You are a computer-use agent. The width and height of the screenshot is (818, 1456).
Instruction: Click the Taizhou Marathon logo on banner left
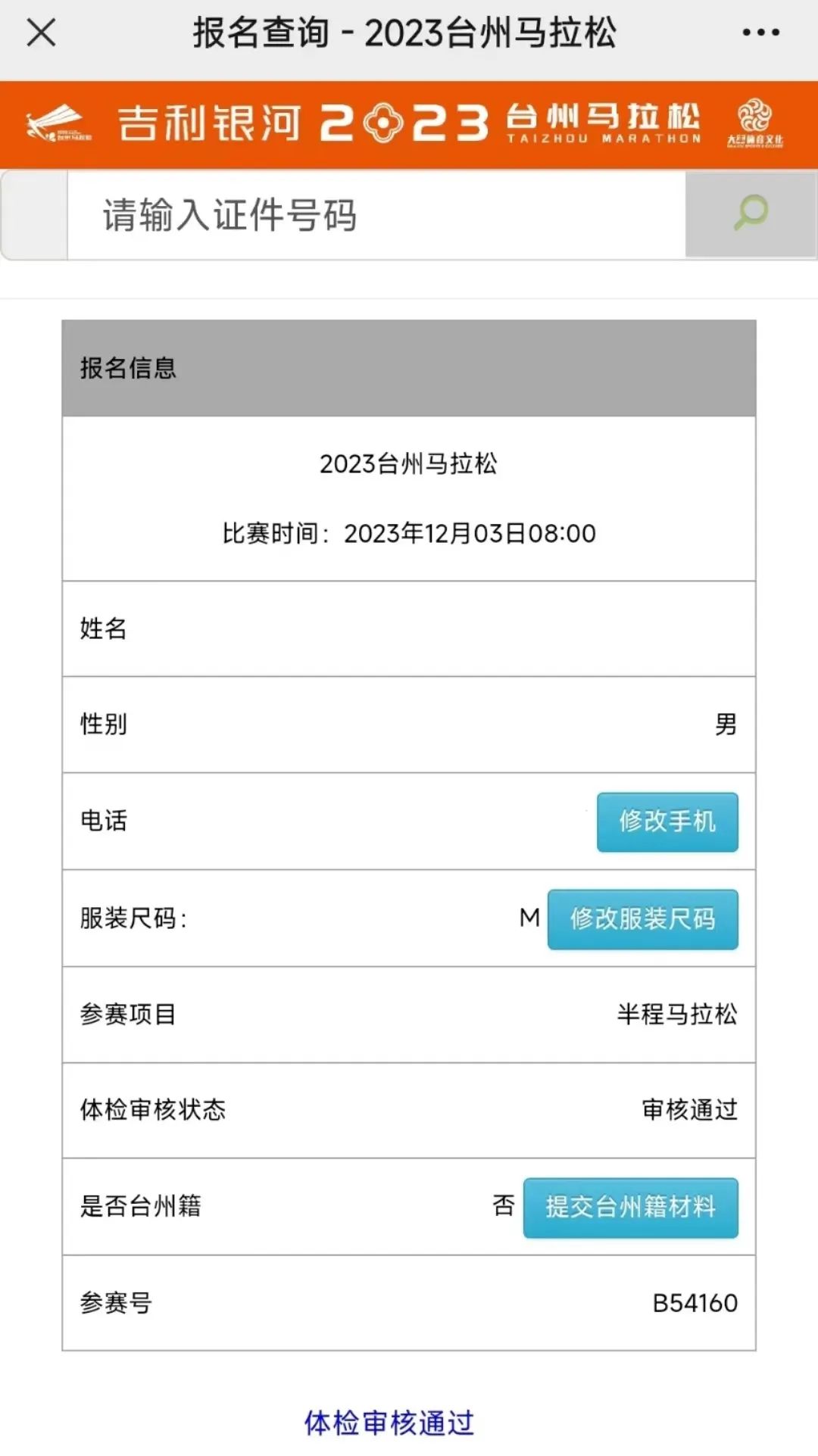coord(58,124)
